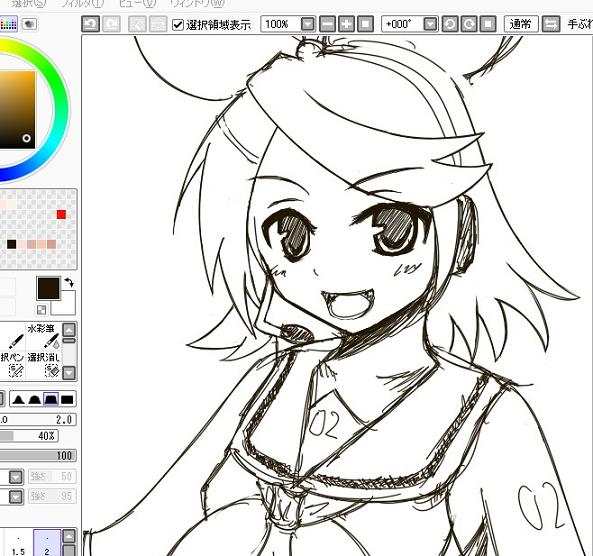Viewport: 593px width, 556px height.
Task: Open the ウィンドウ(W) menu
Action: [197, 3]
